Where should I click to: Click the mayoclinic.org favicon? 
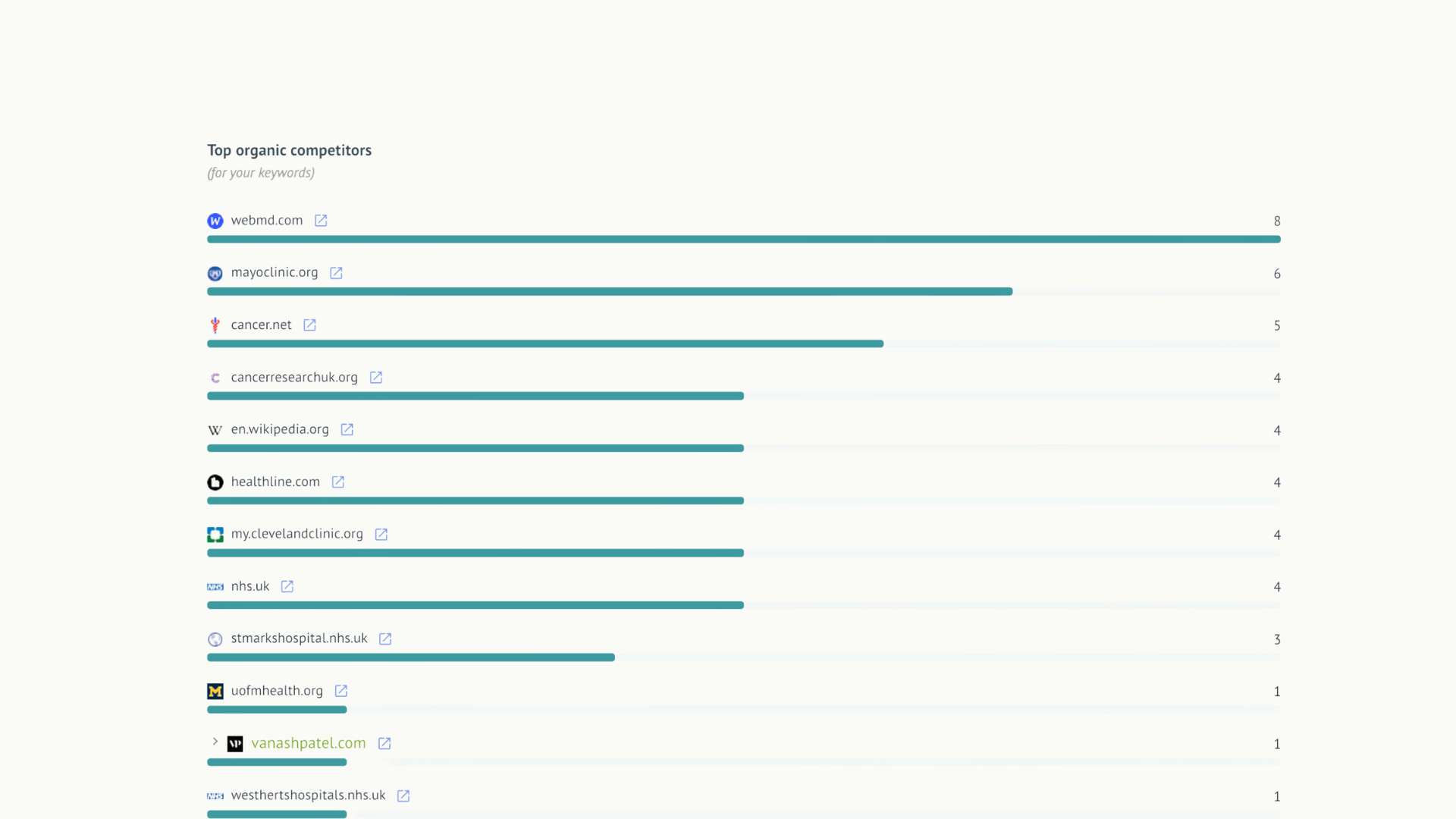(x=215, y=274)
